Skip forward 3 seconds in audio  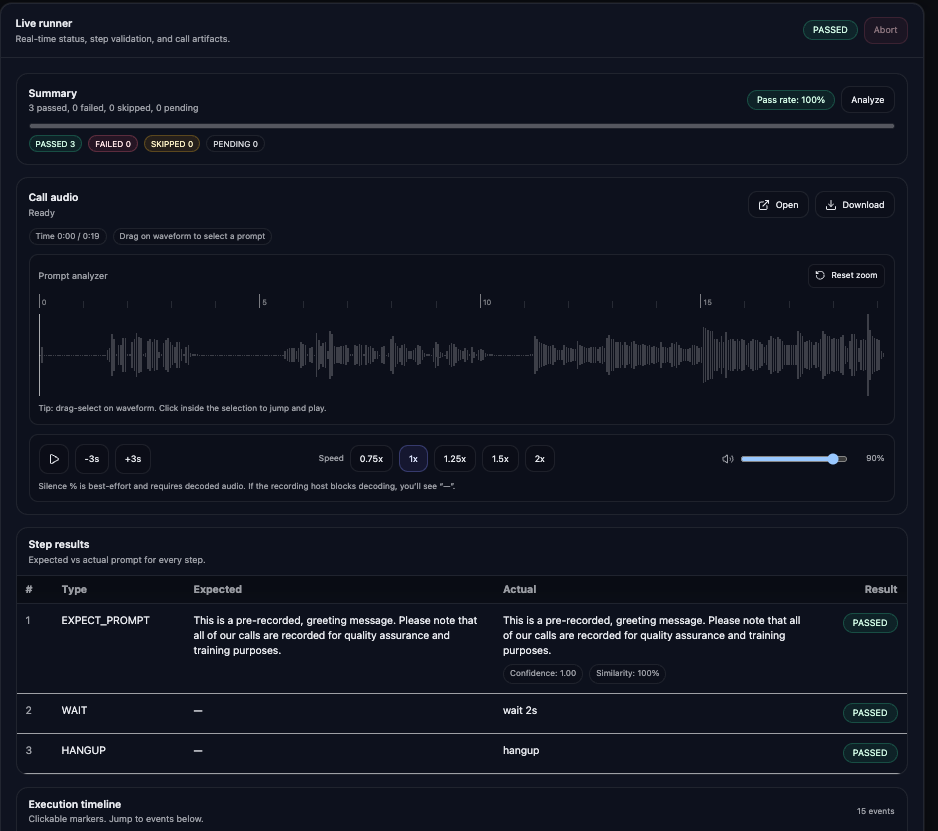(133, 459)
